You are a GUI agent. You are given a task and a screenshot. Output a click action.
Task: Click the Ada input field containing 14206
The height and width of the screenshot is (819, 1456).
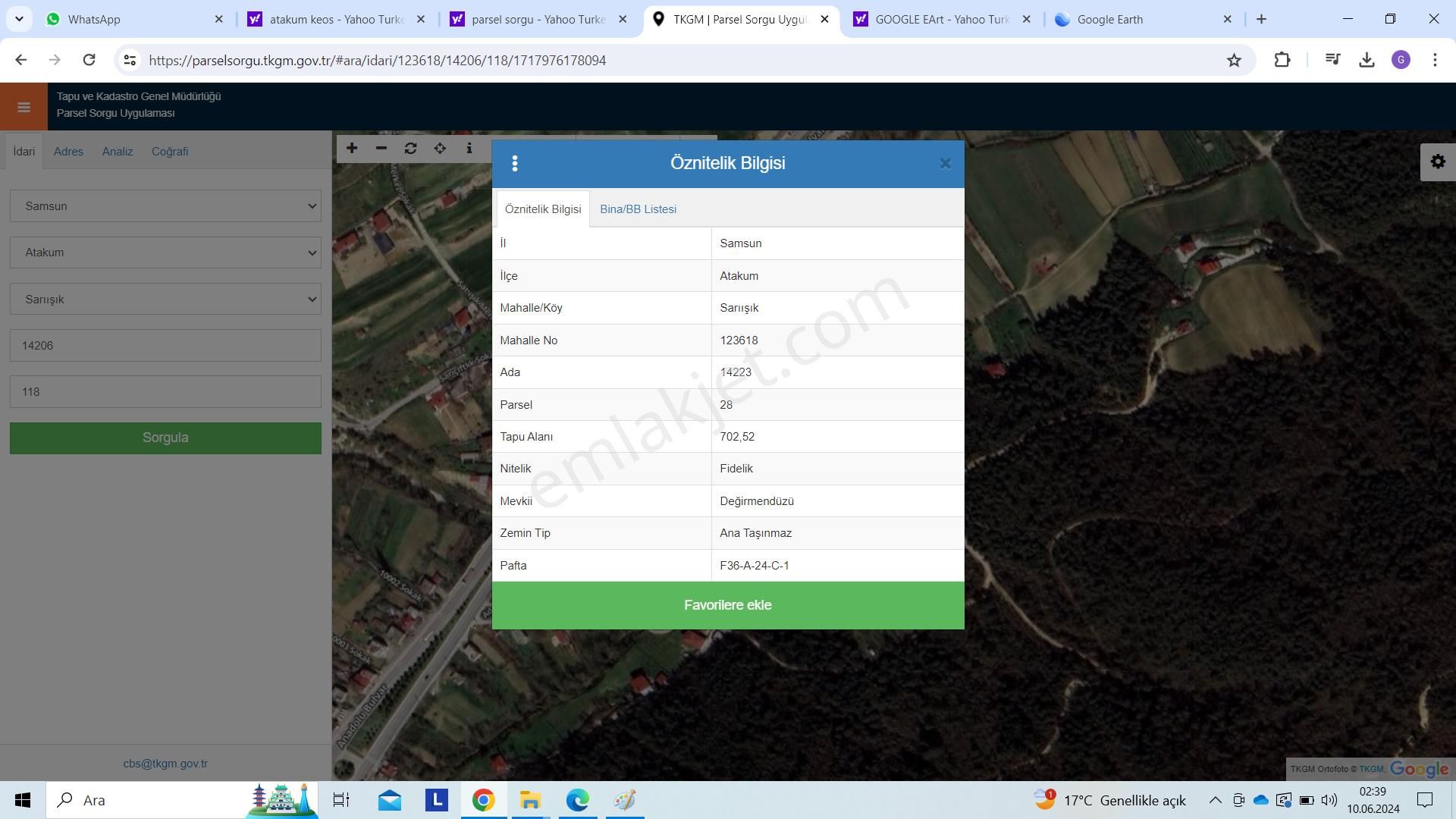coord(165,346)
